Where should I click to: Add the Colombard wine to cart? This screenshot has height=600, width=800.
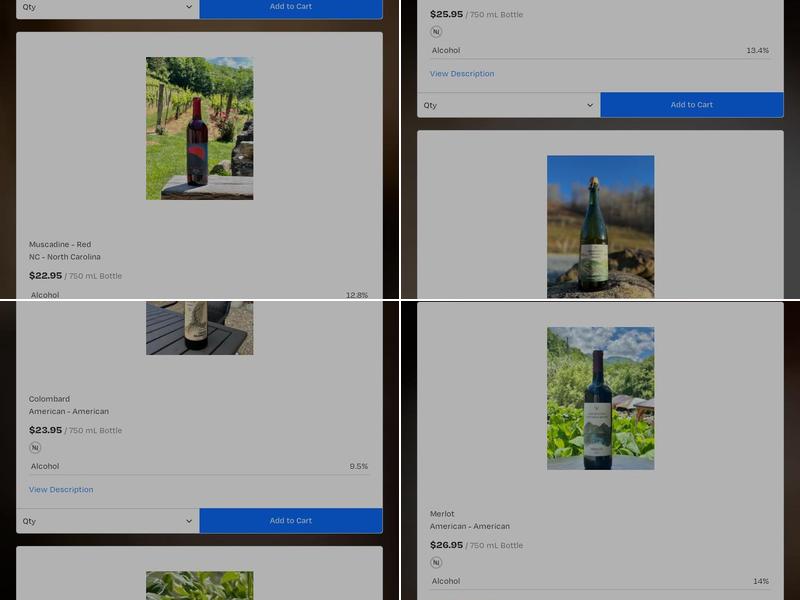point(290,521)
